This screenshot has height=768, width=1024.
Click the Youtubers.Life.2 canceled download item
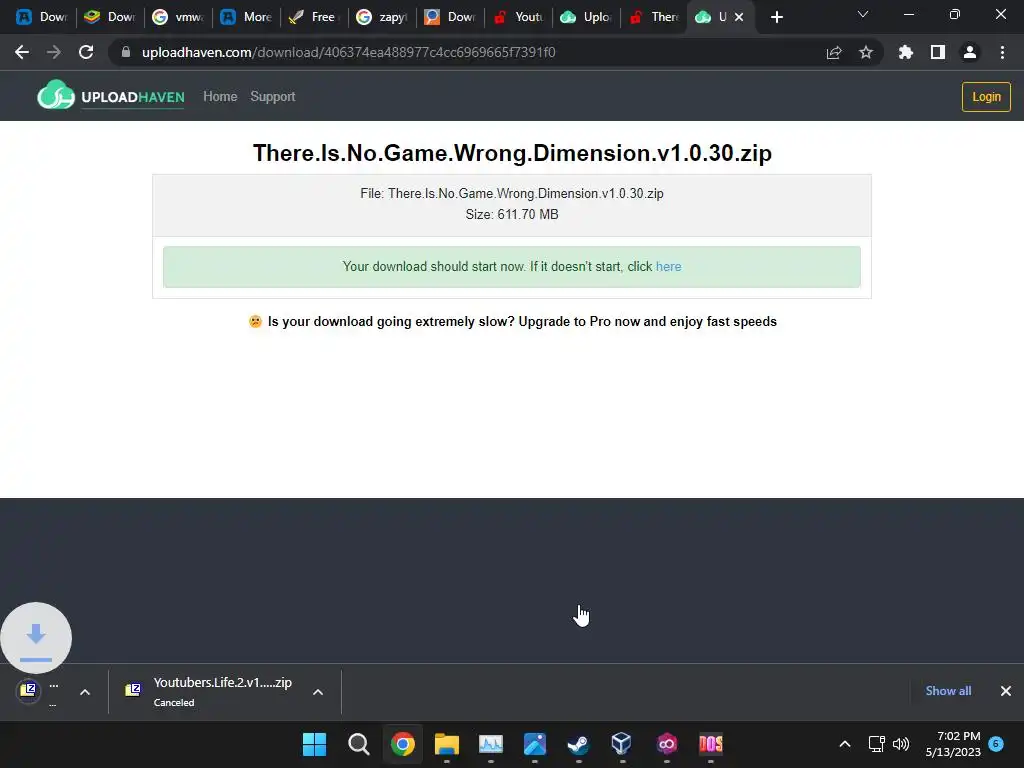pyautogui.click(x=210, y=692)
